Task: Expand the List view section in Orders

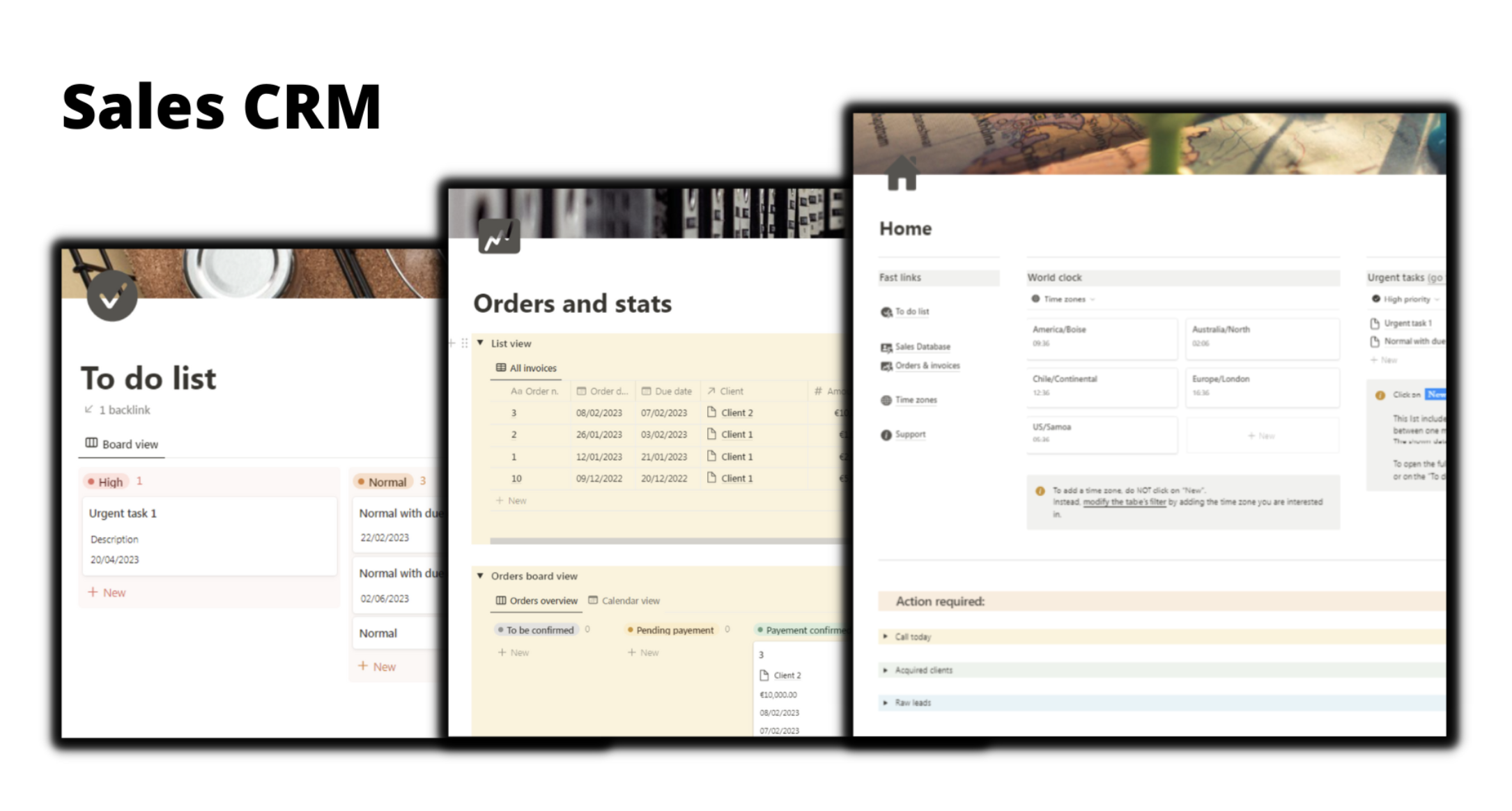Action: coord(480,342)
